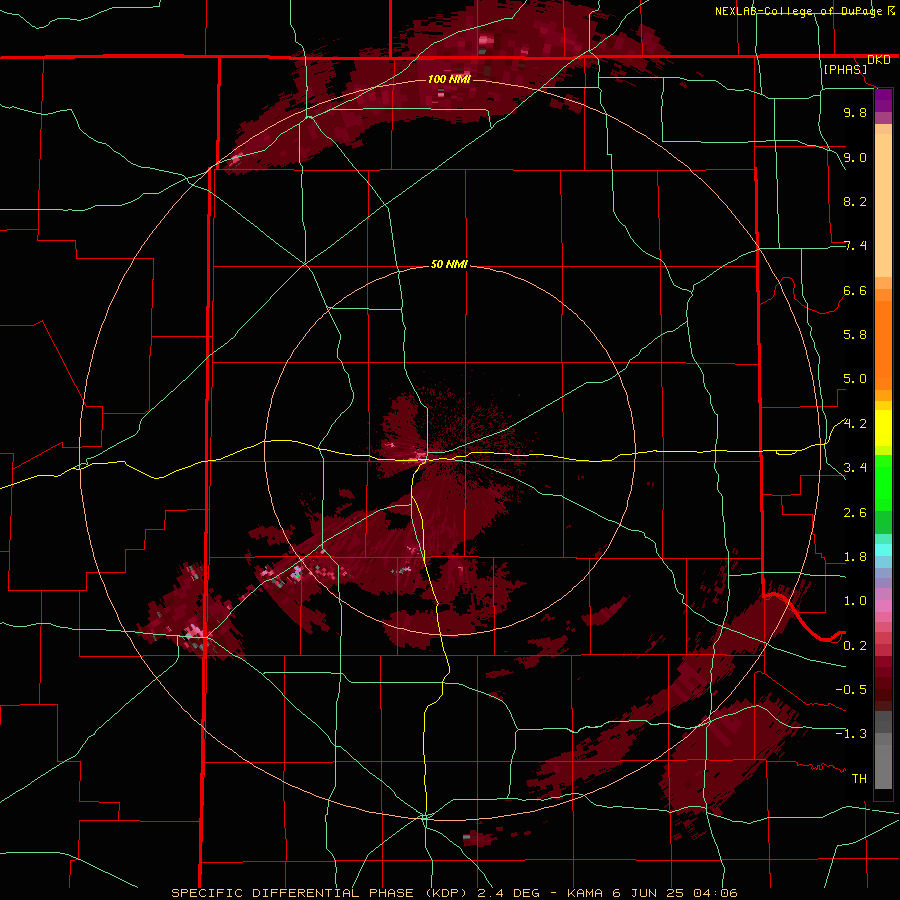The width and height of the screenshot is (900, 900).
Task: Click the -1.3 value on the color scale
Action: click(851, 735)
